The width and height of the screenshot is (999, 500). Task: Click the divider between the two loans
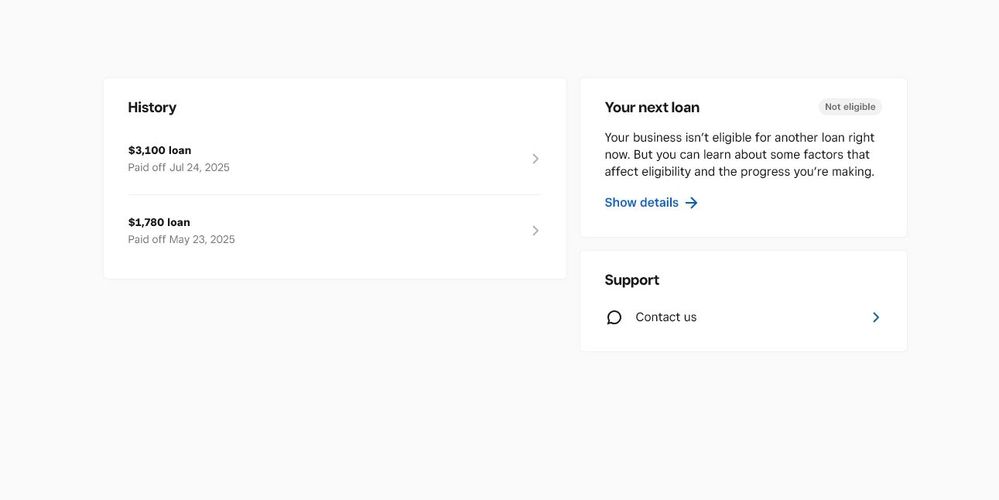pos(334,195)
